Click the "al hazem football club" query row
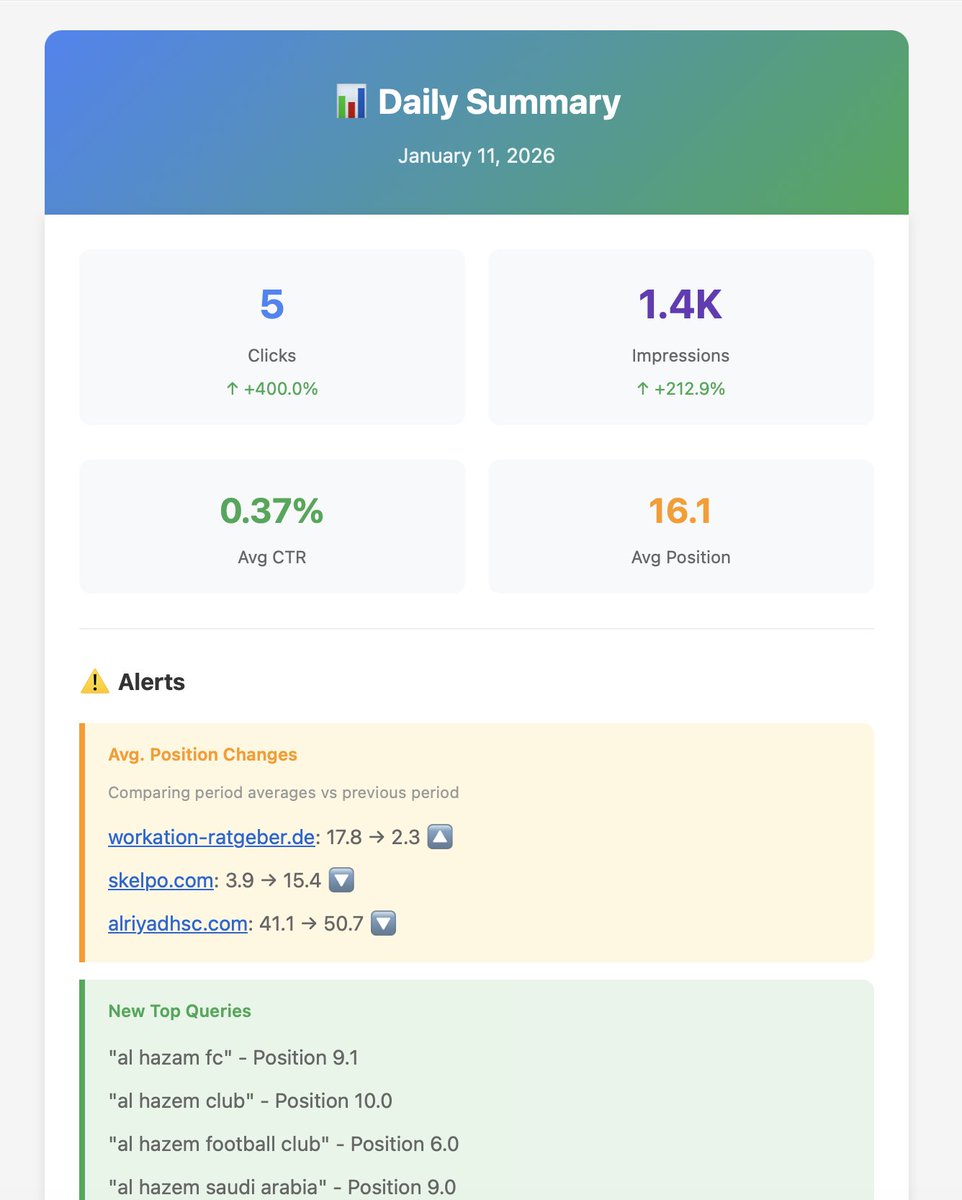The image size is (962, 1200). (x=284, y=1143)
